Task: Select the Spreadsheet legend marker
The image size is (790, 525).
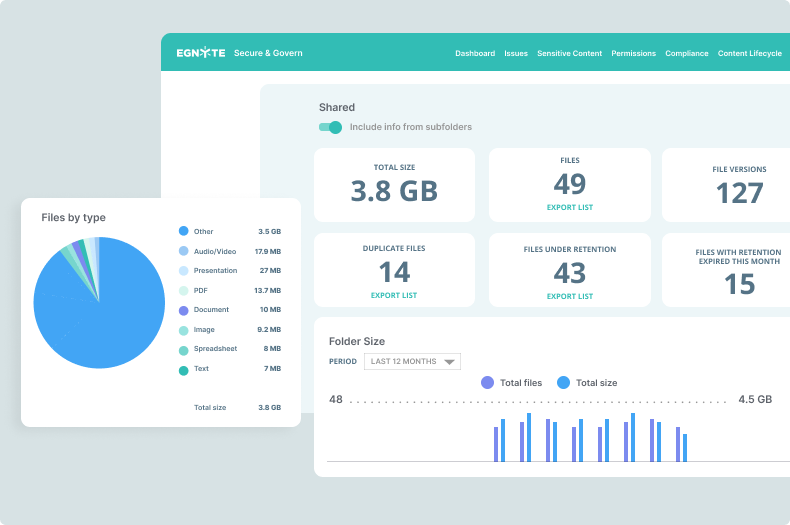Action: pos(183,350)
